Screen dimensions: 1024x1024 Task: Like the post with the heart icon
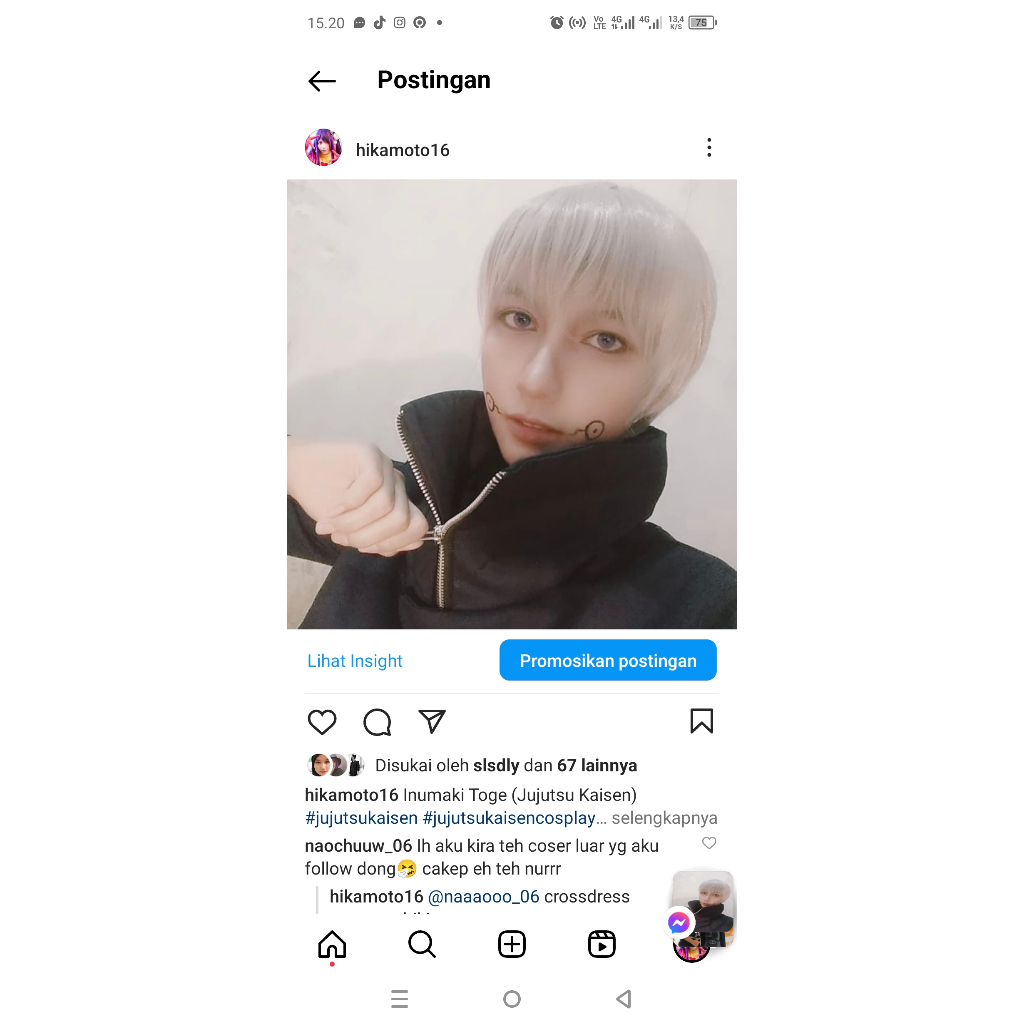point(322,722)
